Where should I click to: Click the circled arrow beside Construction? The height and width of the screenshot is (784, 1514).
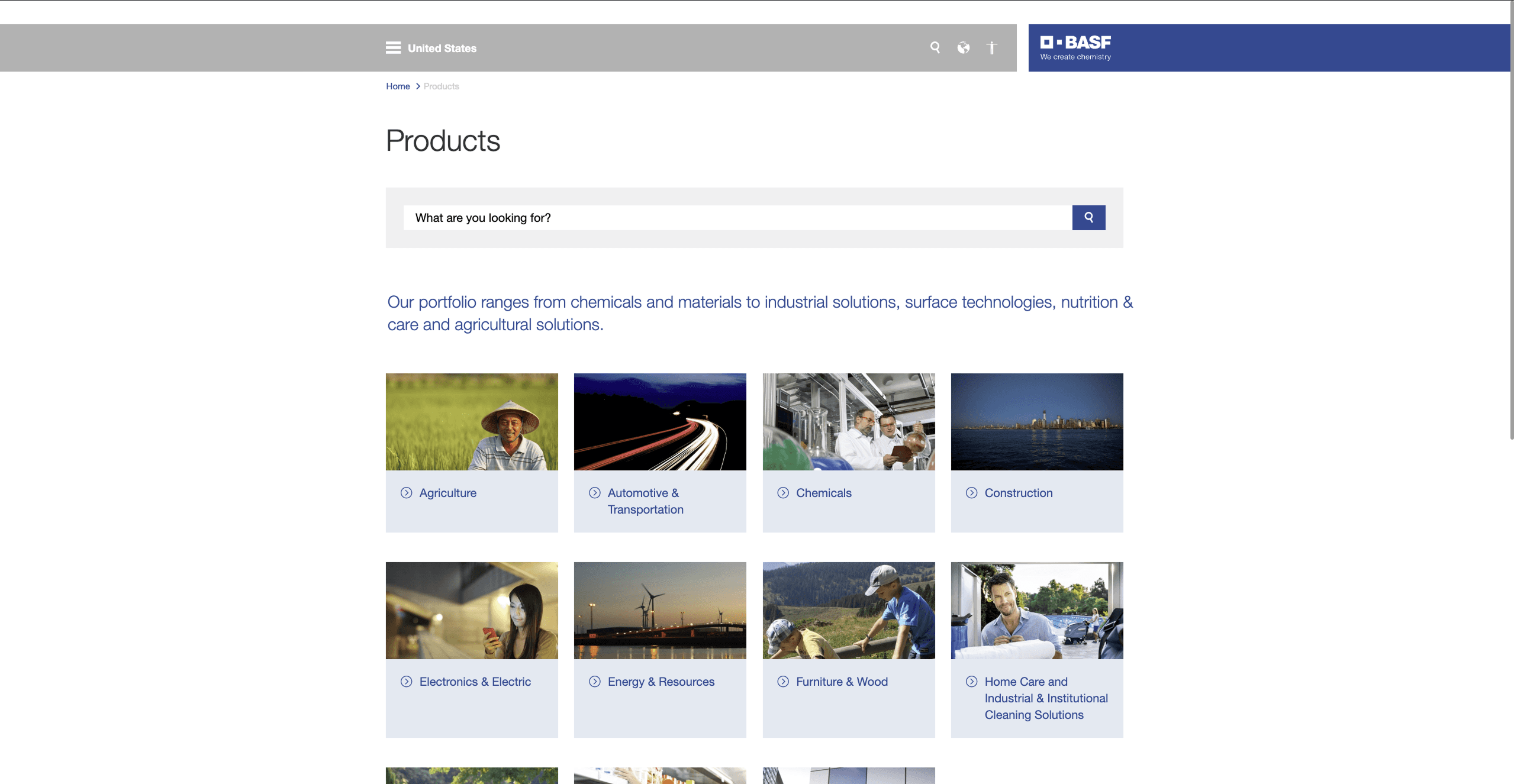coord(971,493)
